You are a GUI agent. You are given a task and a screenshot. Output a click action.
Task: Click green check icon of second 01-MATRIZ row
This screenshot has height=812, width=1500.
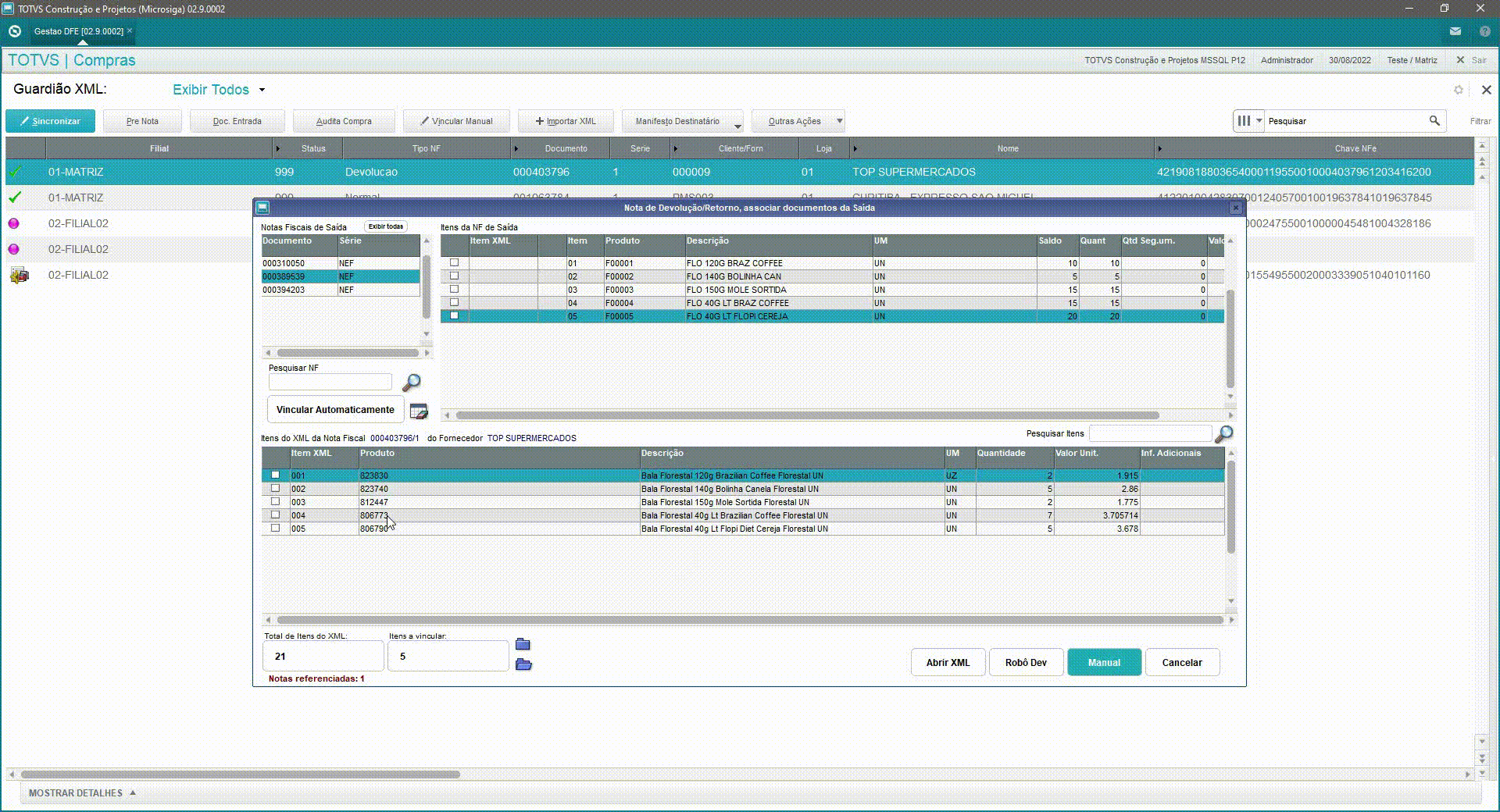[15, 198]
